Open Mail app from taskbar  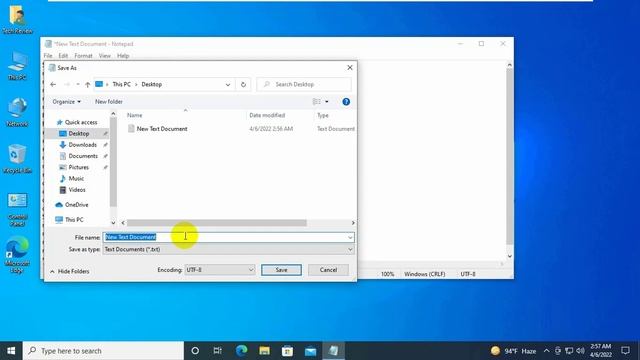pos(310,351)
